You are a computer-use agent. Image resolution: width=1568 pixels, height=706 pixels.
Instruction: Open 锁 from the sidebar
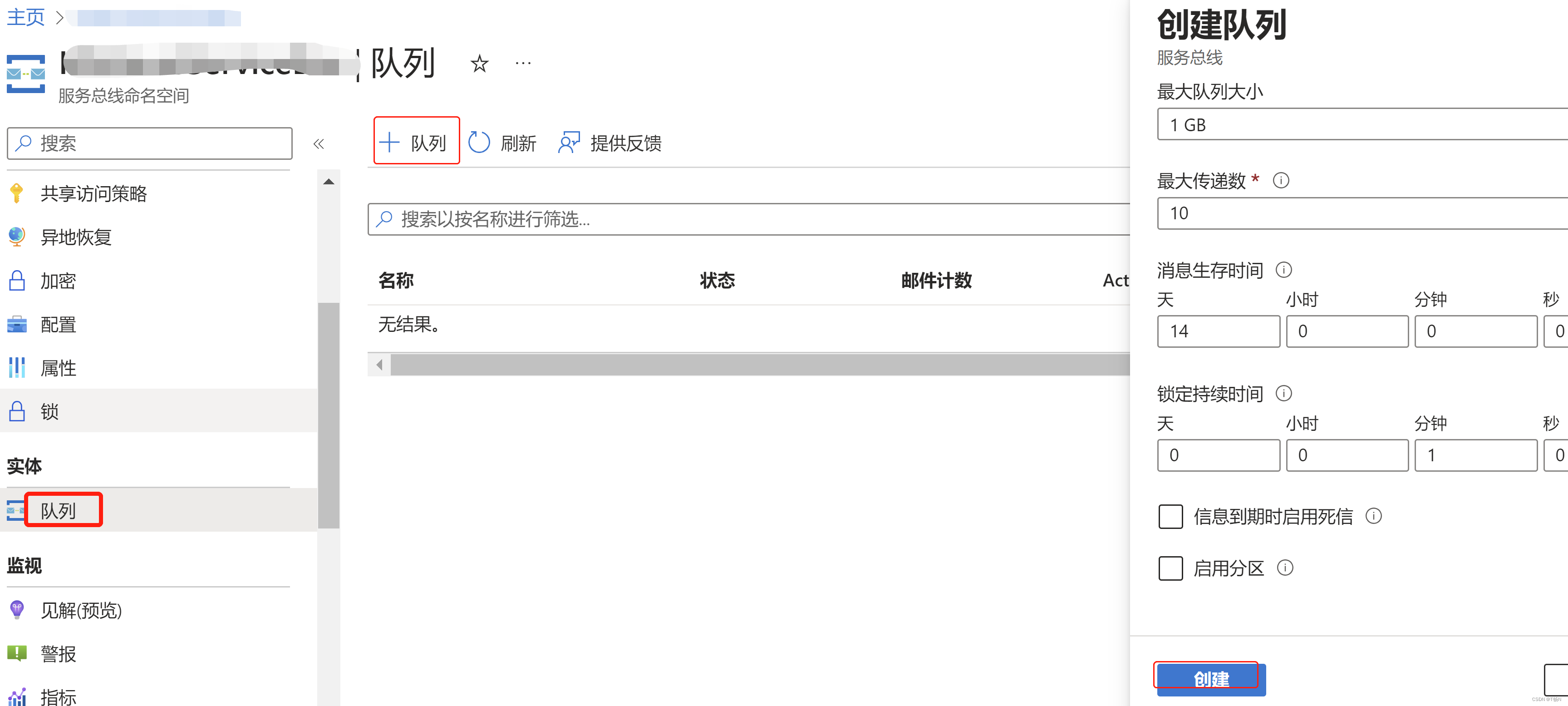point(49,412)
